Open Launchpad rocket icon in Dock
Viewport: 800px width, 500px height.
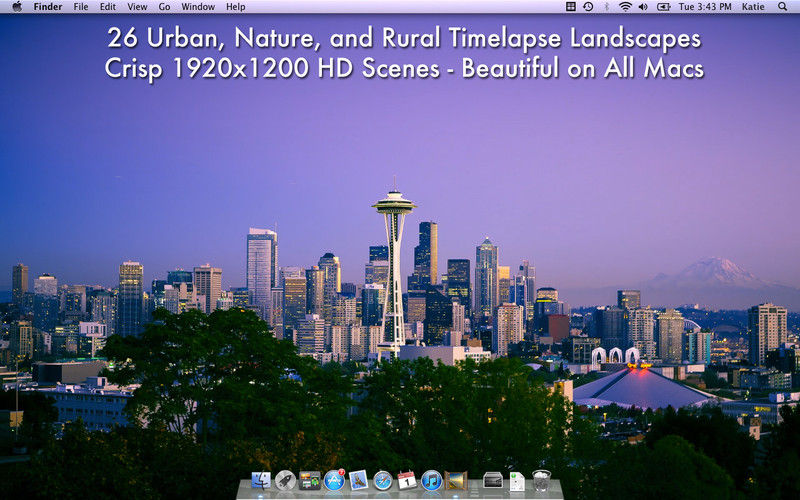point(285,480)
